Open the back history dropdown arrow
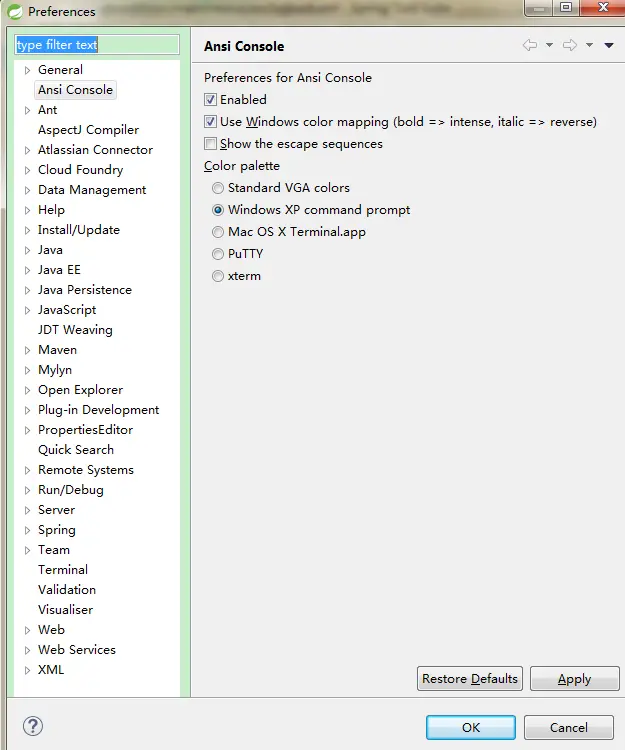This screenshot has width=625, height=750. click(549, 45)
